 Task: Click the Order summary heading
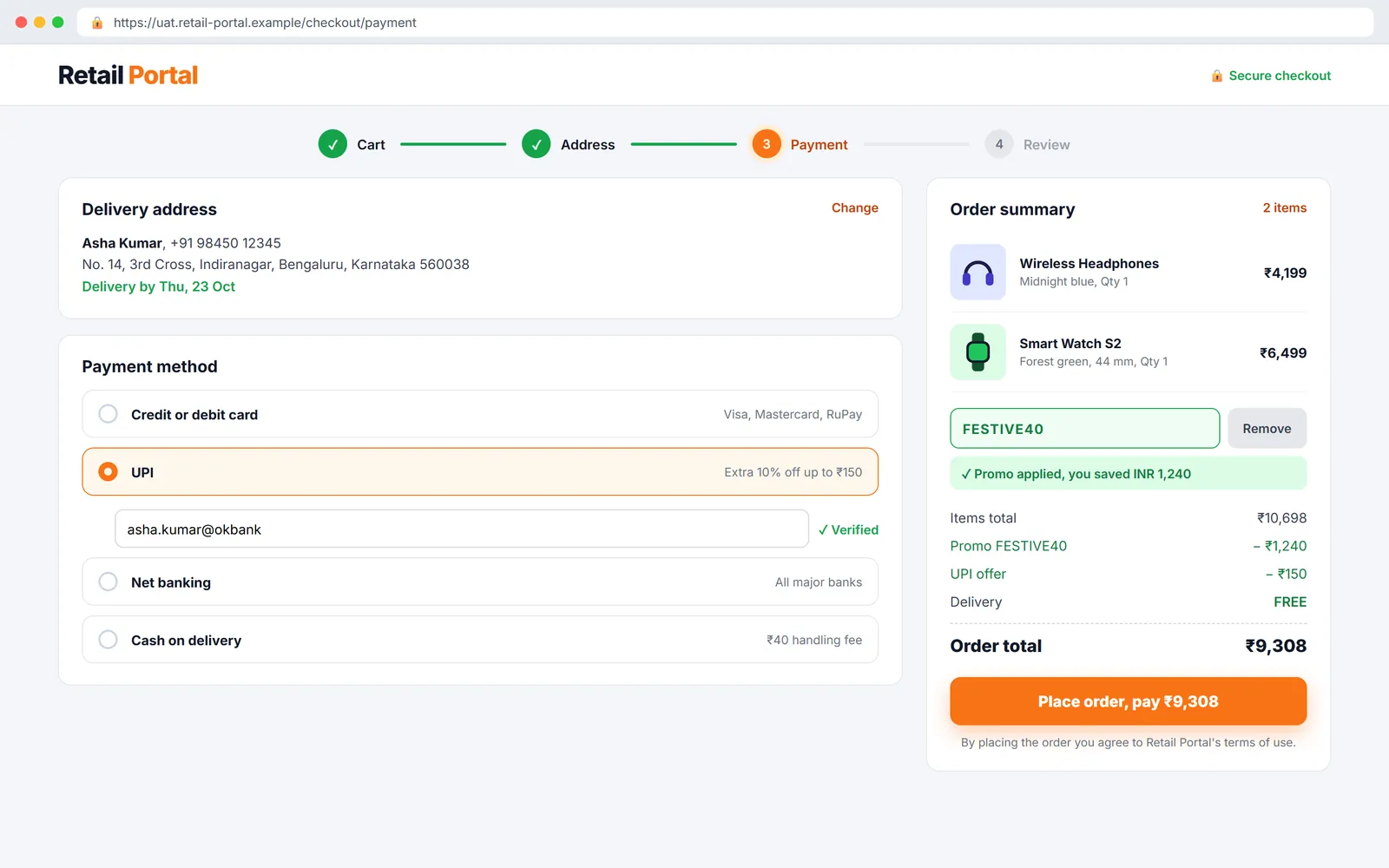[x=1012, y=209]
